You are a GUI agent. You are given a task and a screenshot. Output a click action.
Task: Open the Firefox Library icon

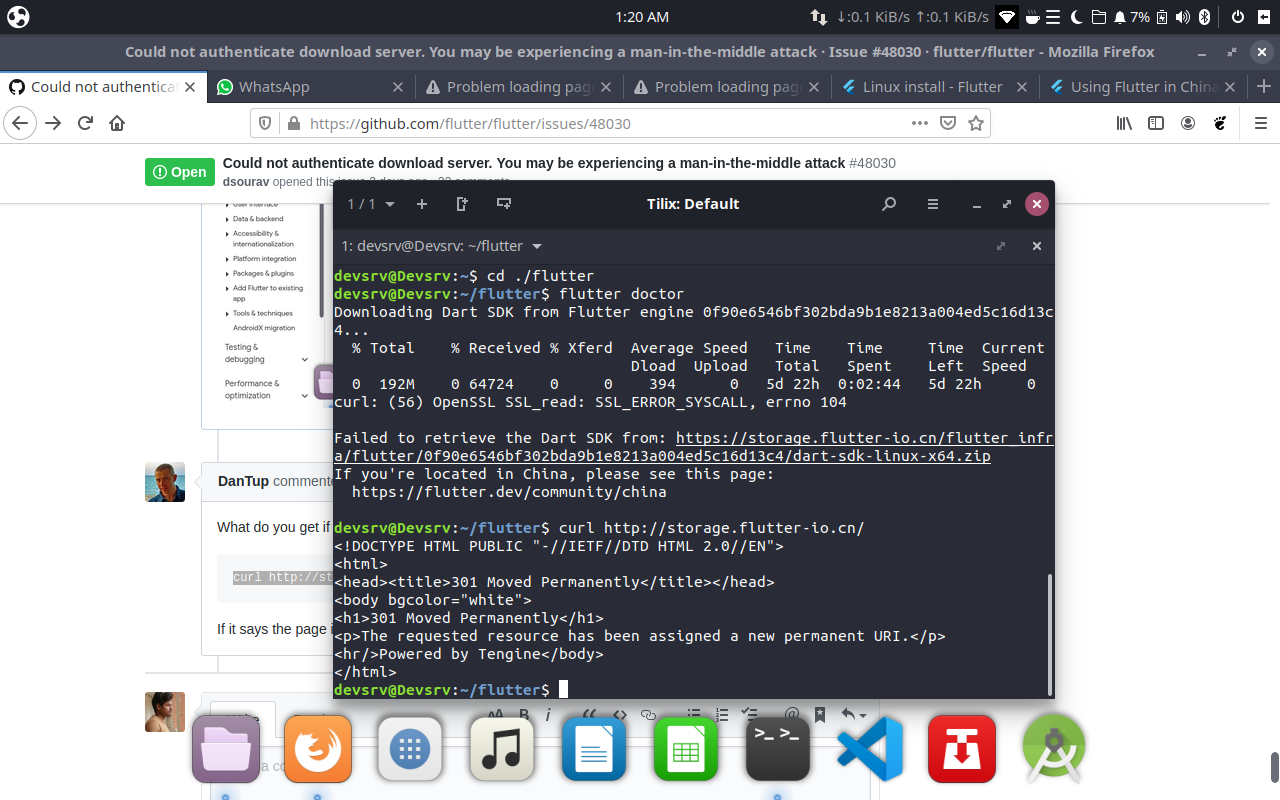click(1124, 123)
